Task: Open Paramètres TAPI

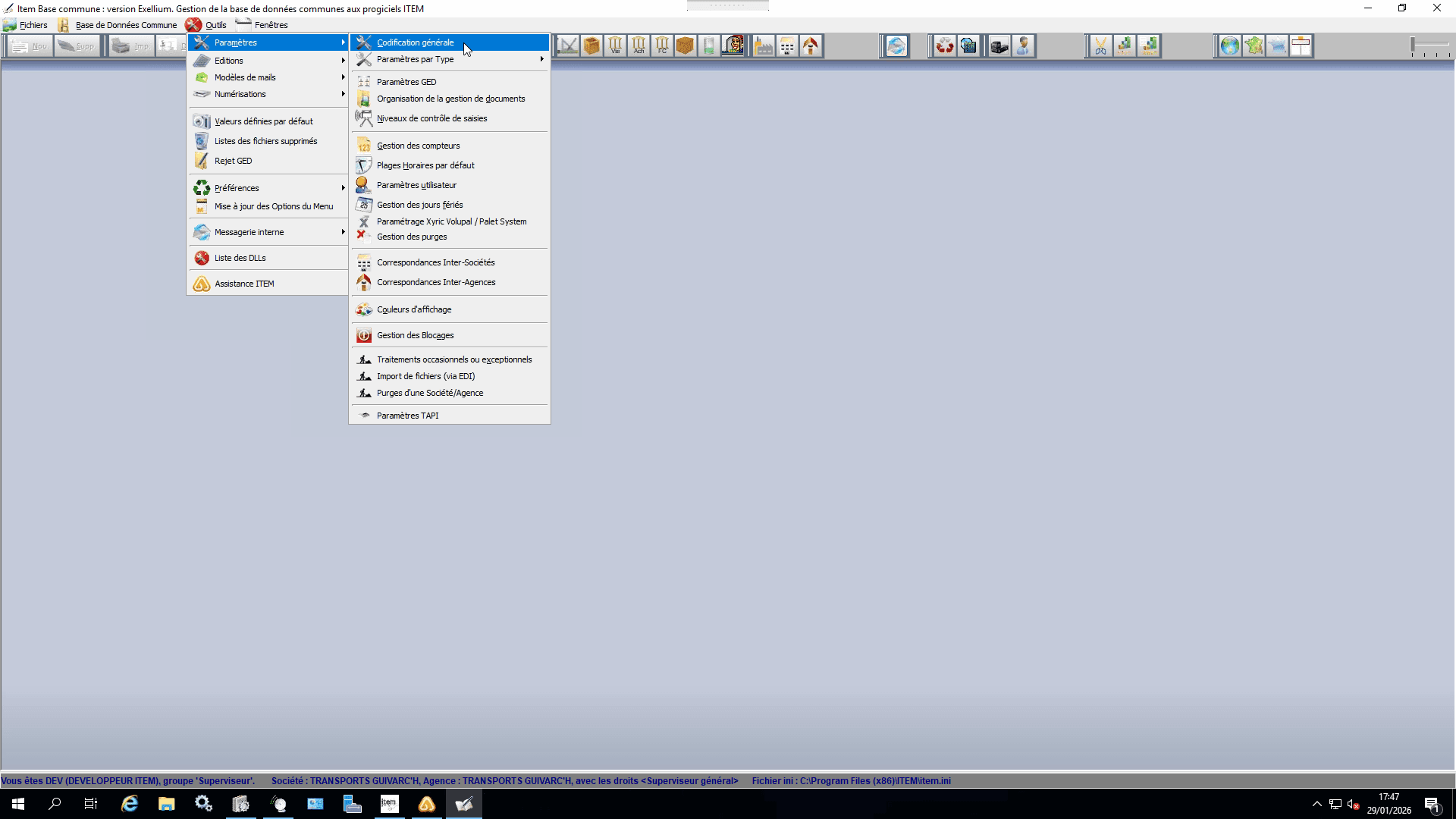Action: click(x=450, y=416)
